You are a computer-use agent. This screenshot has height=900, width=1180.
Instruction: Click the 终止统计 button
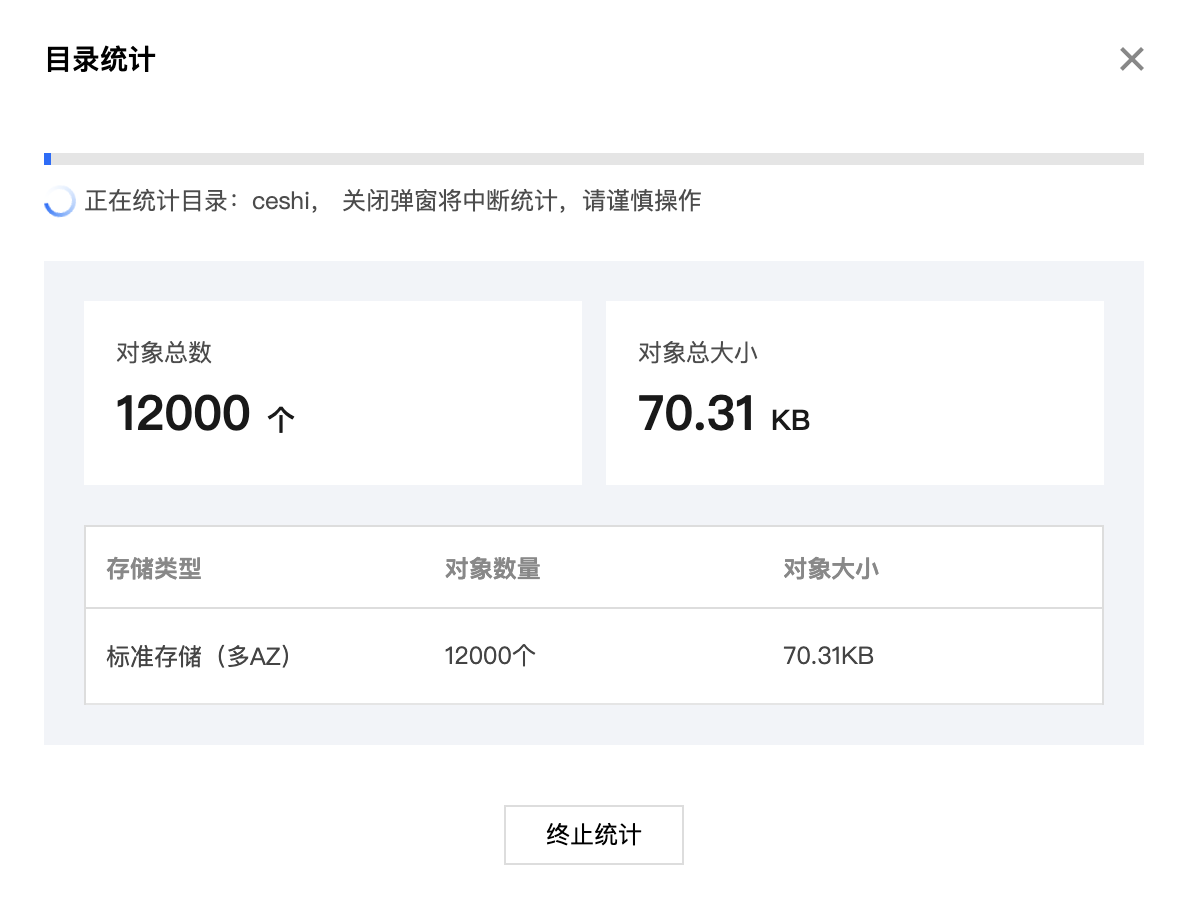593,835
